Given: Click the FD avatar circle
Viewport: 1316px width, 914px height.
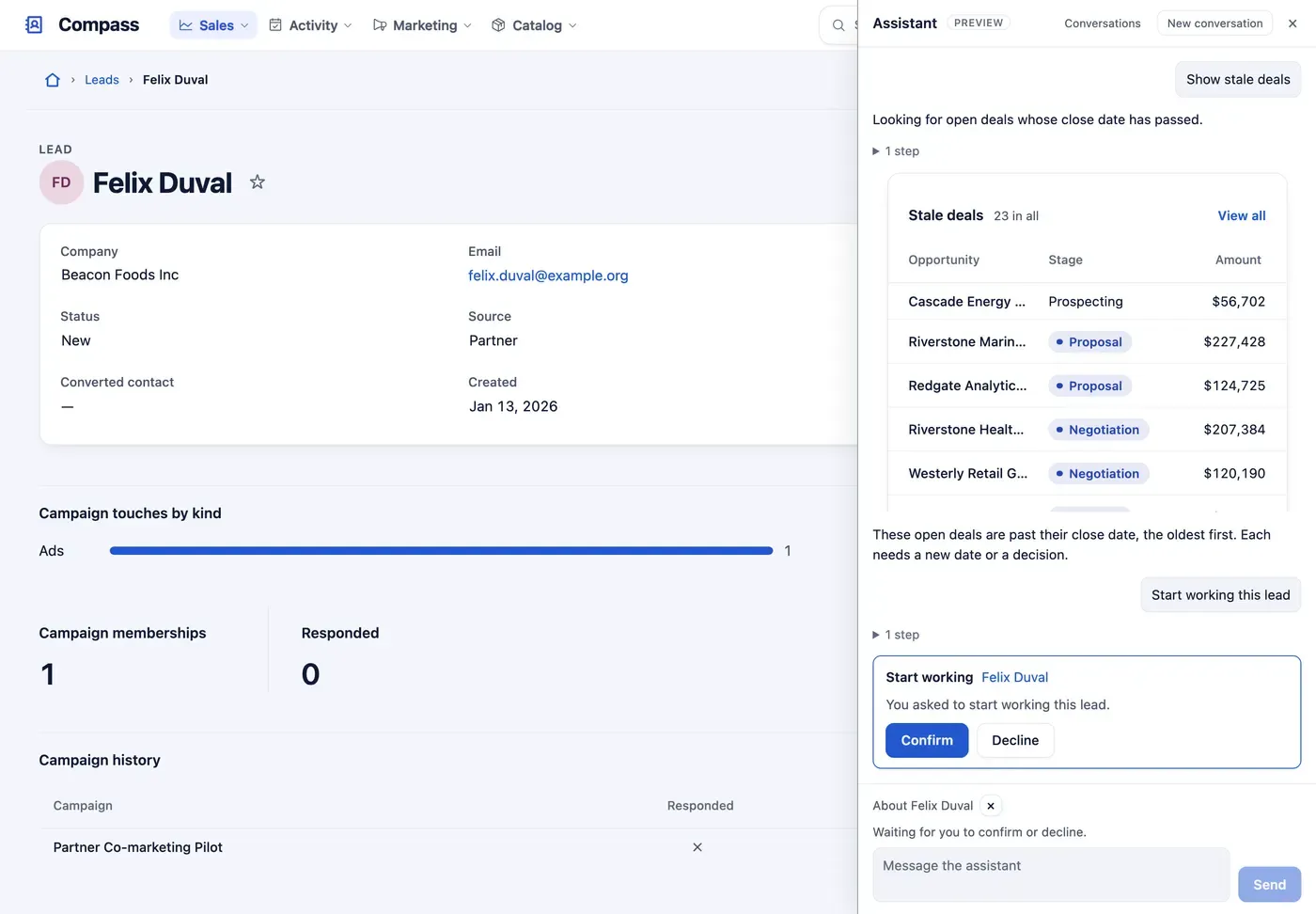Looking at the screenshot, I should (61, 182).
